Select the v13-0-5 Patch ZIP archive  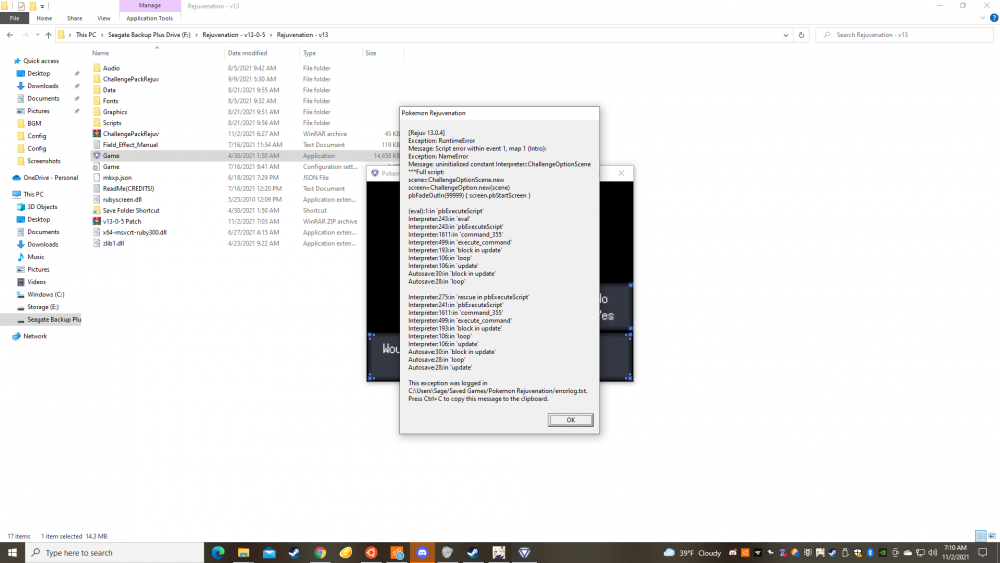click(x=122, y=221)
